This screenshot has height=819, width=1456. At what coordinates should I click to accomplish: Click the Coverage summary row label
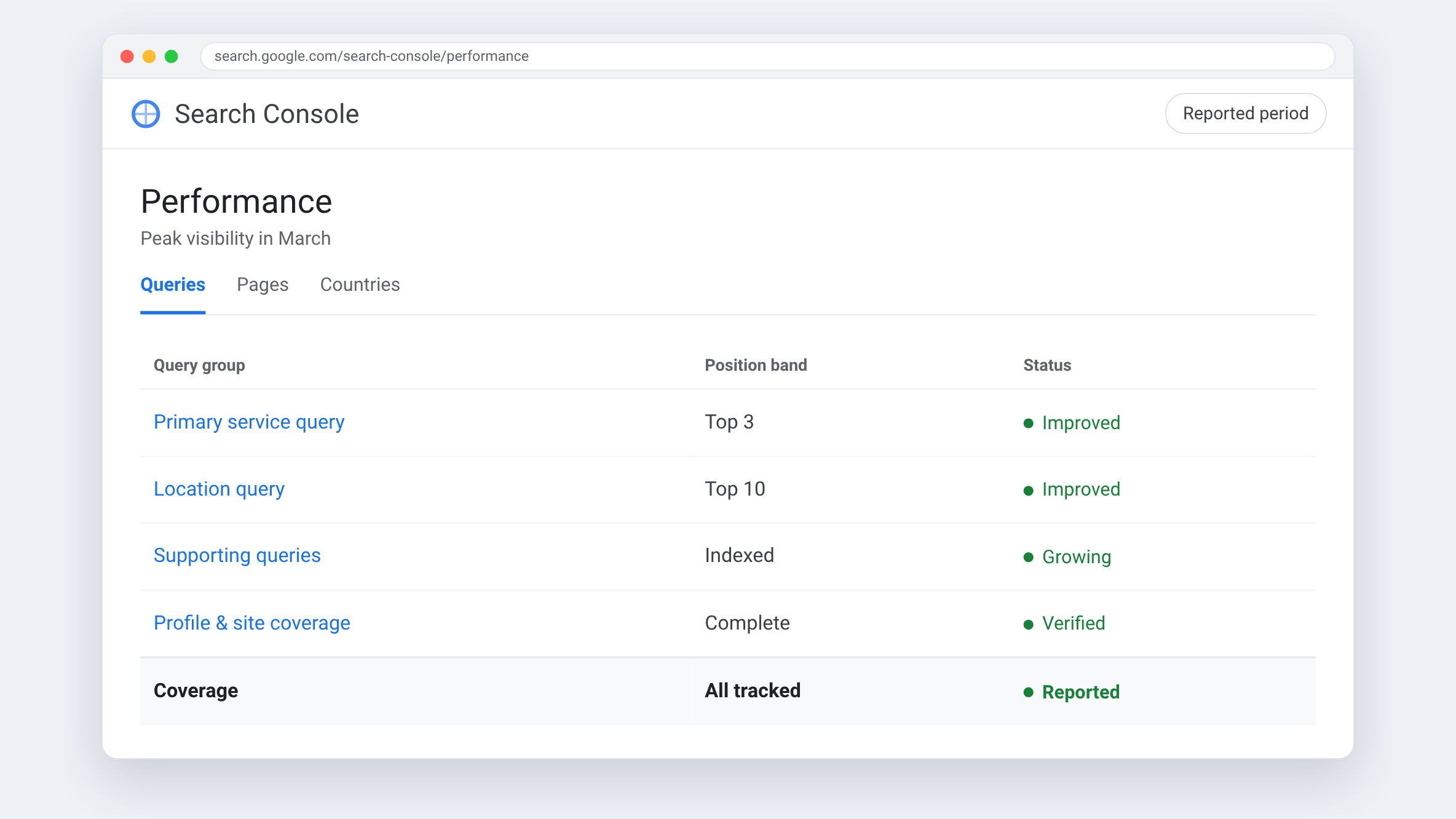point(196,691)
